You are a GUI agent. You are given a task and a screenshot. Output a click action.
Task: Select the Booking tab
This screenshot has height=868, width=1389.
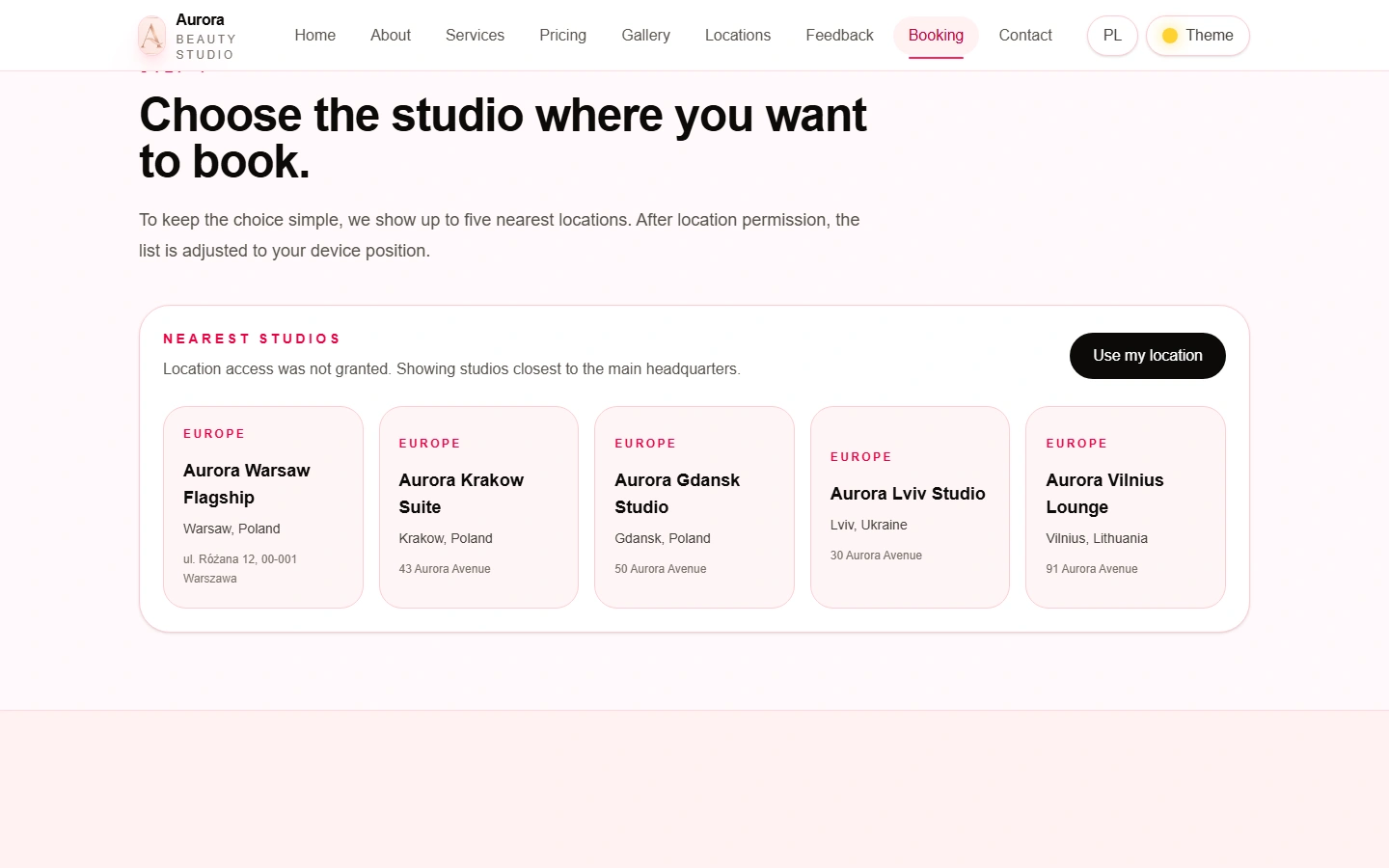click(936, 36)
